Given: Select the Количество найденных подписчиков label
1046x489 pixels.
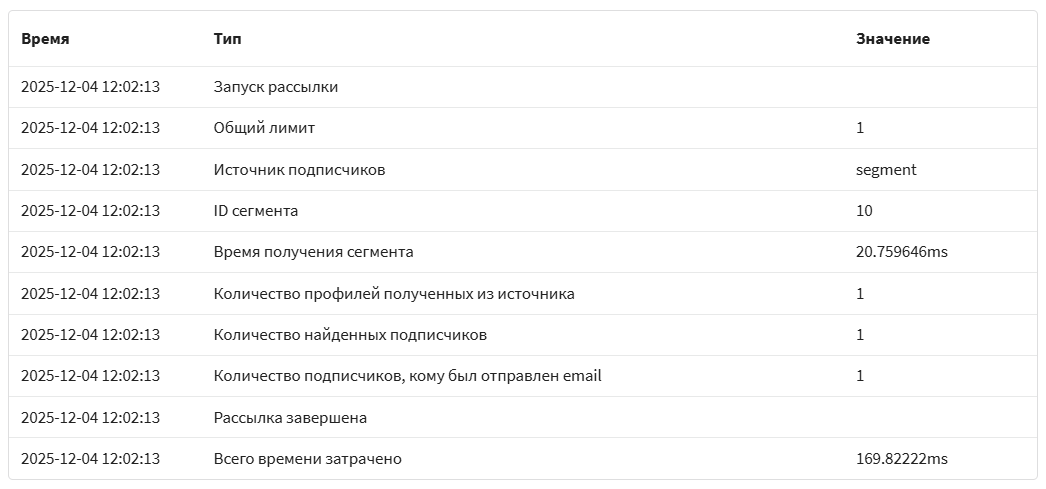Looking at the screenshot, I should (x=350, y=335).
